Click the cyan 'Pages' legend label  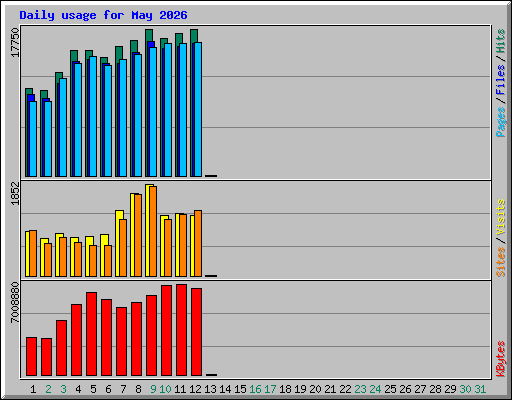pyautogui.click(x=501, y=122)
